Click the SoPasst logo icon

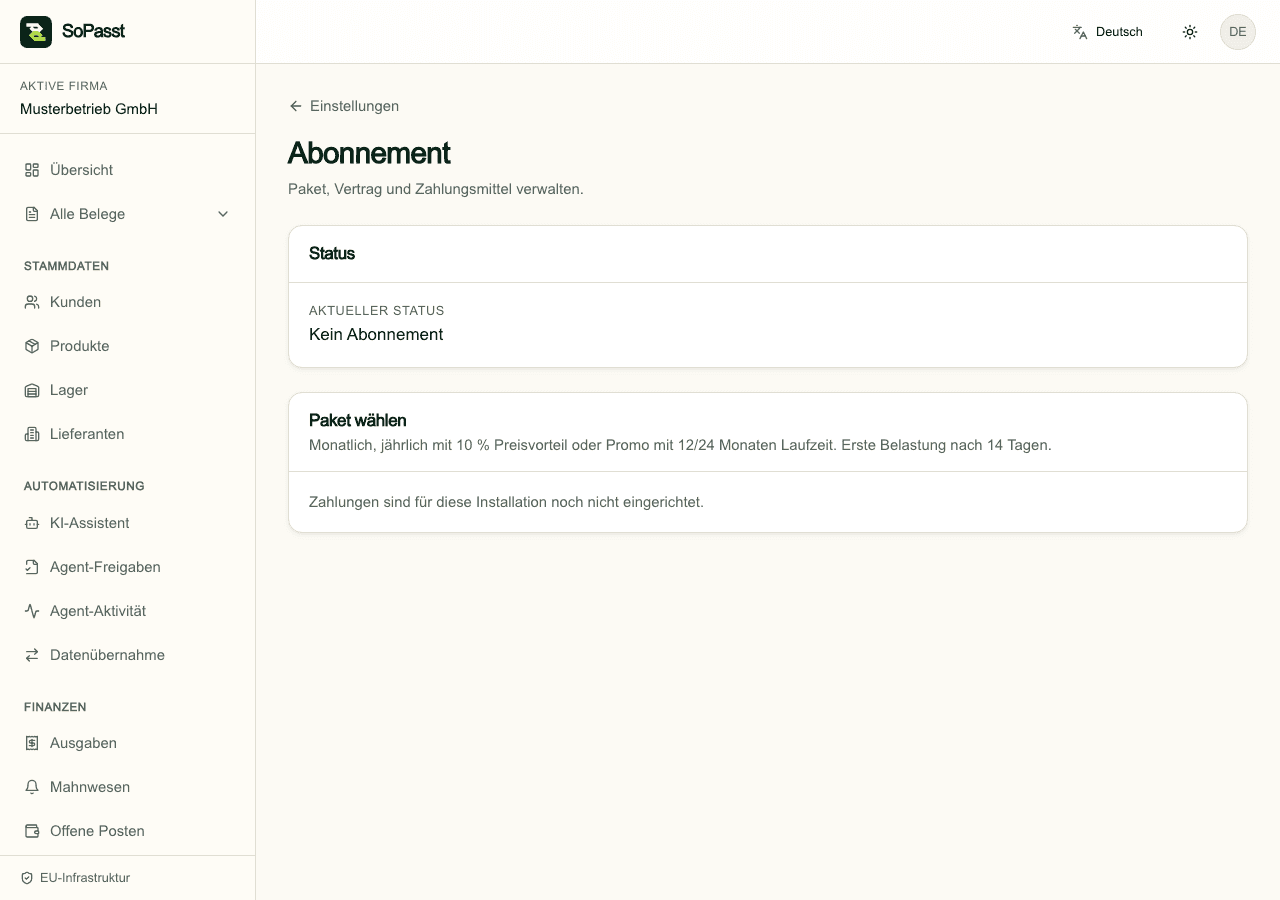pos(36,32)
